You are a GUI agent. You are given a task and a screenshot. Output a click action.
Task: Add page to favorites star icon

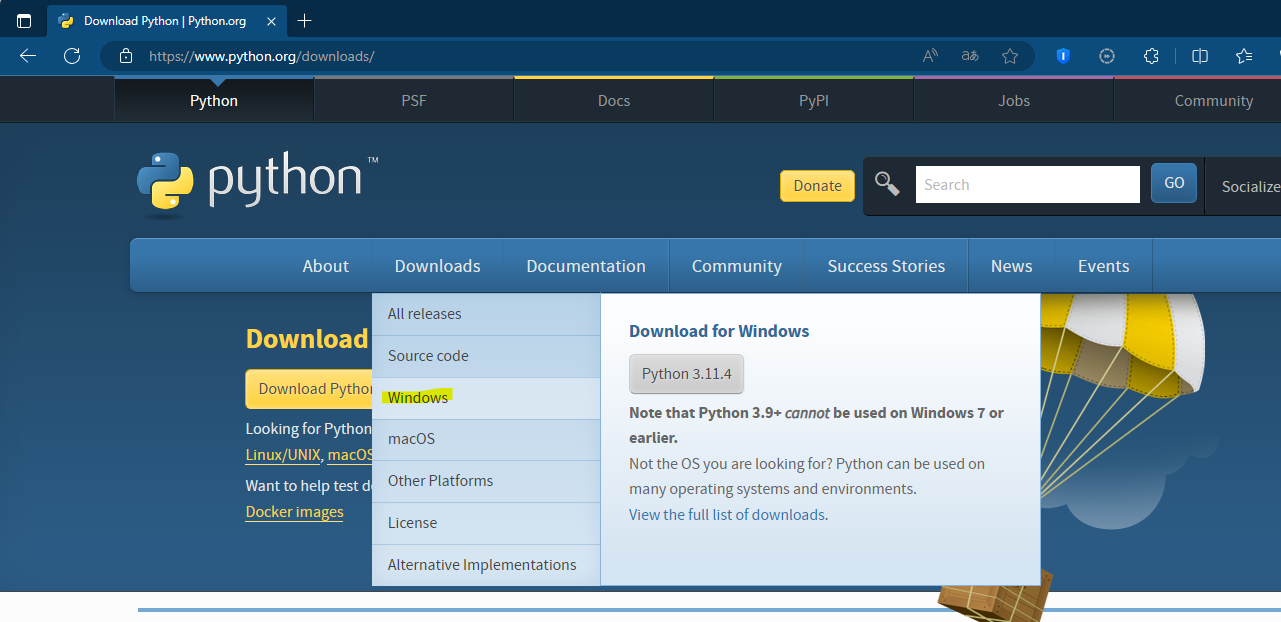tap(1010, 56)
